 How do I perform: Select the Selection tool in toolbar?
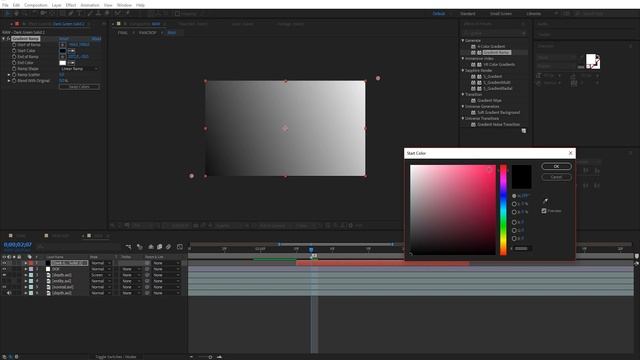pyautogui.click(x=7, y=13)
